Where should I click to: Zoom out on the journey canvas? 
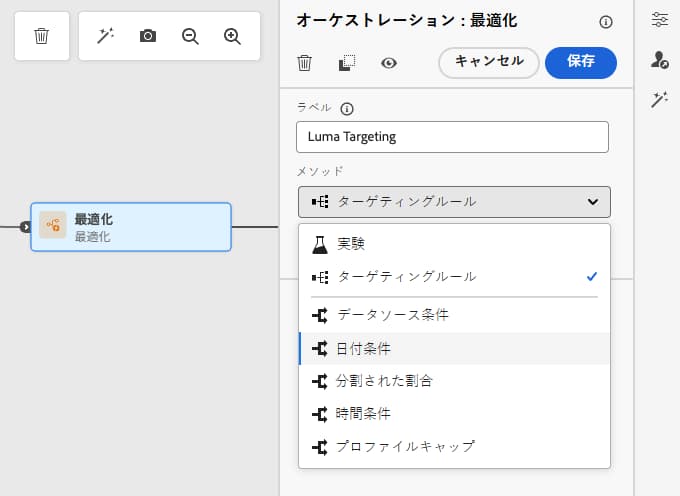coord(190,36)
